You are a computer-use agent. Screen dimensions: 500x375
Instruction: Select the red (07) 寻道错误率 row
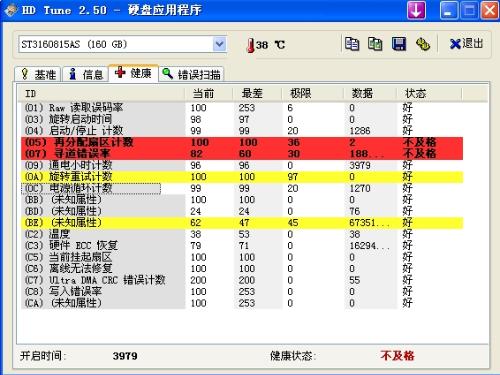(x=242, y=154)
